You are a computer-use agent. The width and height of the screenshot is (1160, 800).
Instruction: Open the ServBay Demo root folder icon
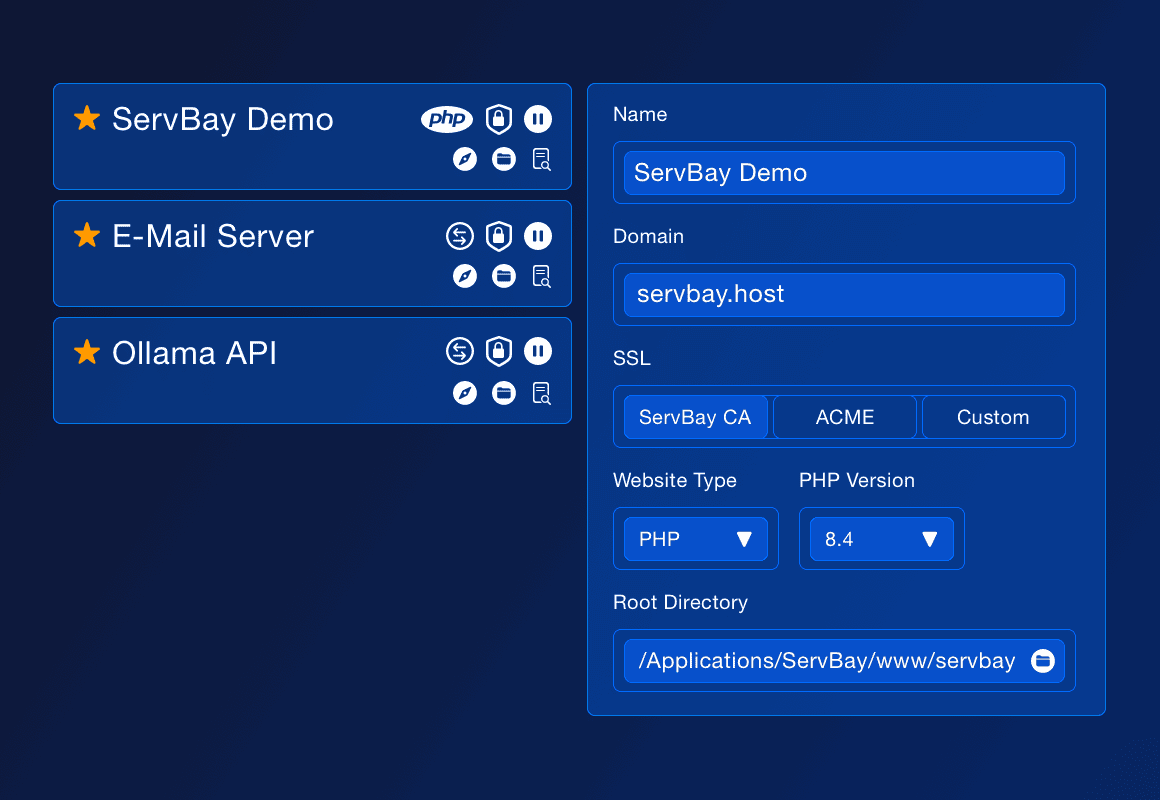click(504, 159)
